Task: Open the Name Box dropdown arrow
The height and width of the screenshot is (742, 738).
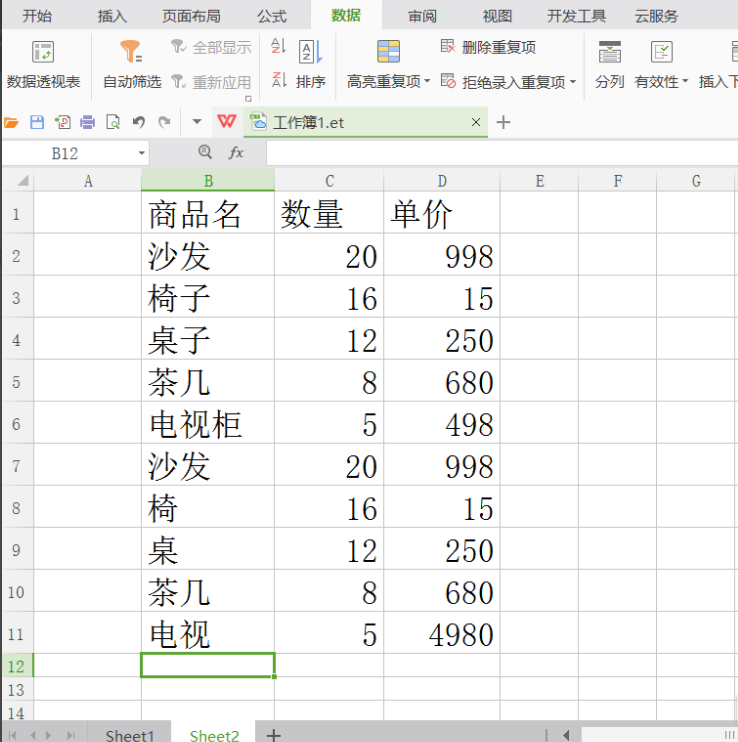Action: (141, 153)
